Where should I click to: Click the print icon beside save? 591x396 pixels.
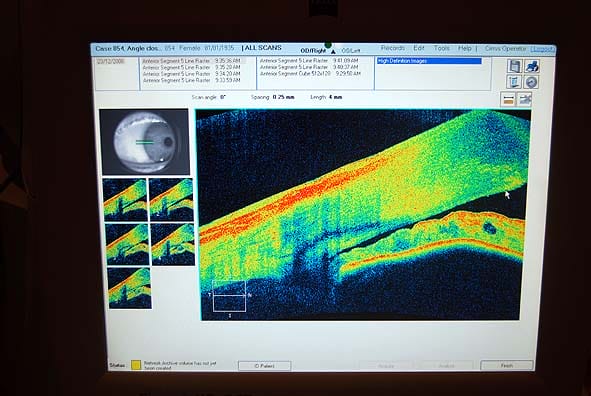[x=532, y=66]
